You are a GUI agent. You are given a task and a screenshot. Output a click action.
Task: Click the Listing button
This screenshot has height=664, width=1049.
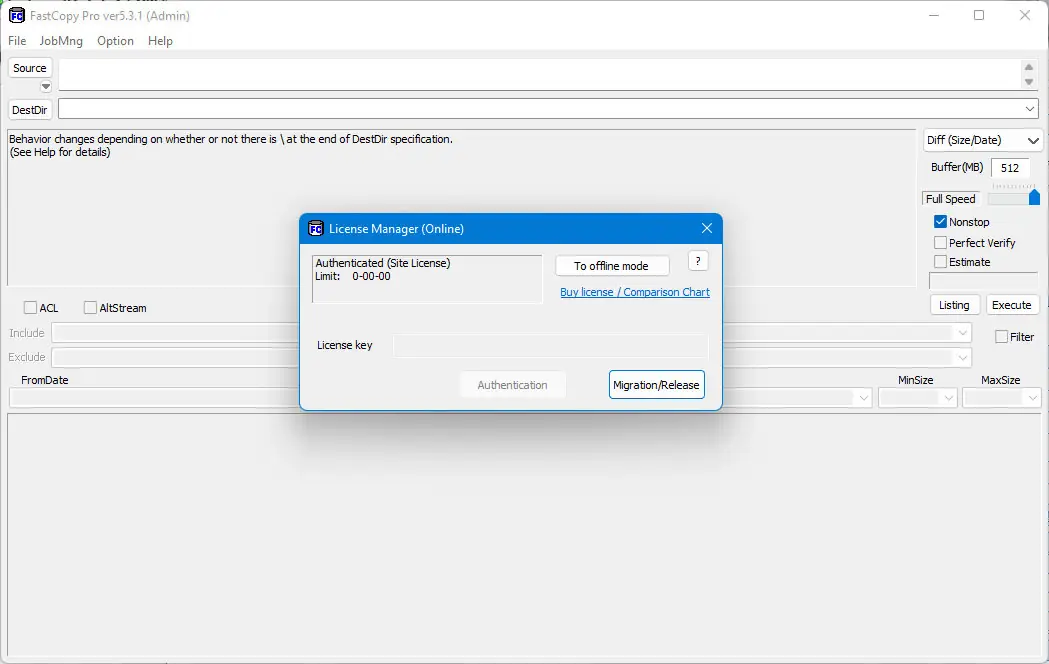[954, 305]
